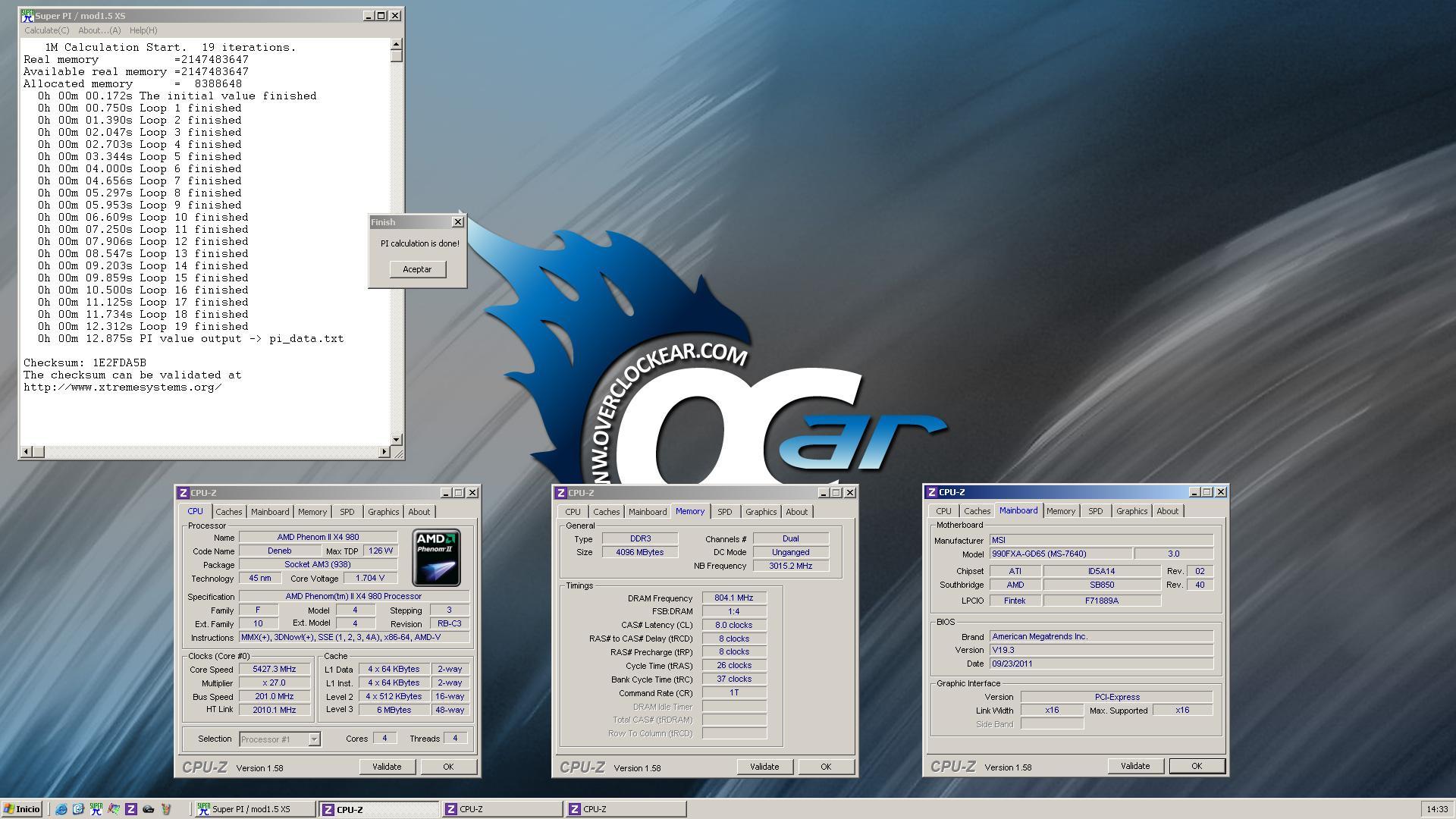
Task: Open About tab in the right CPU-Z window
Action: tap(1167, 511)
